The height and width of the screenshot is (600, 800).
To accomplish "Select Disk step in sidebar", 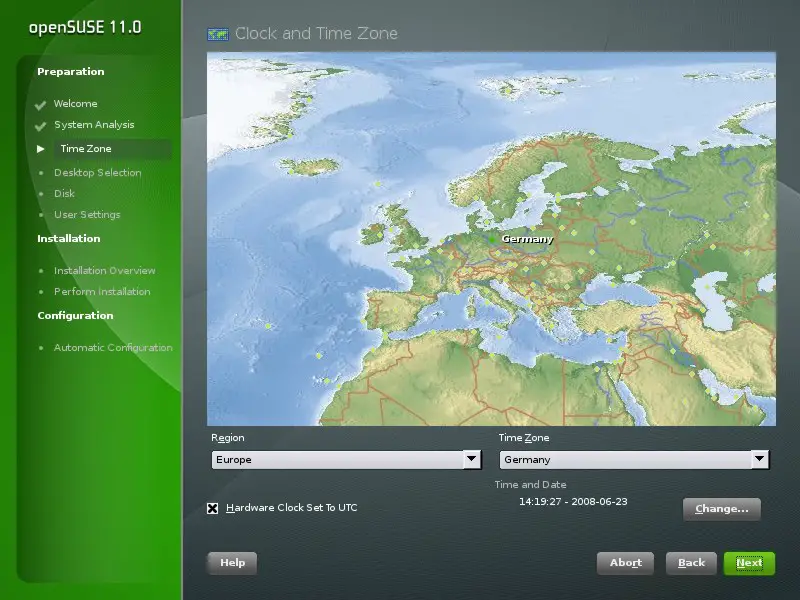I will click(64, 193).
